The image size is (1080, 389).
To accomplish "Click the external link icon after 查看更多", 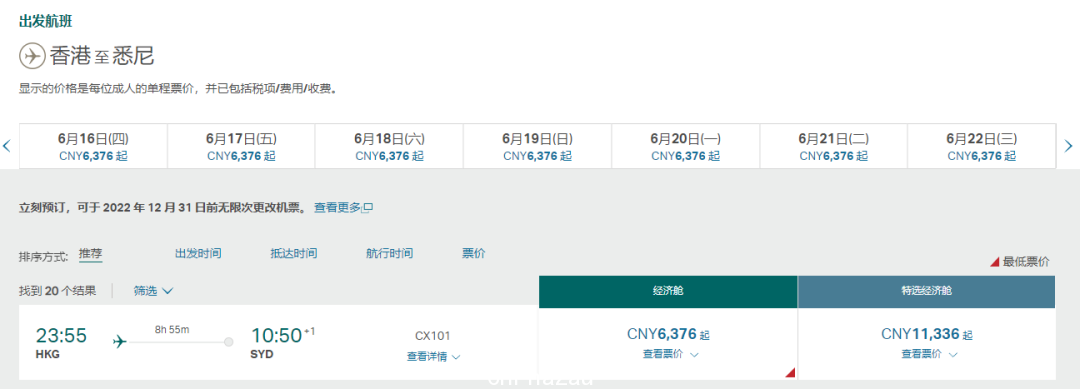I will point(368,207).
